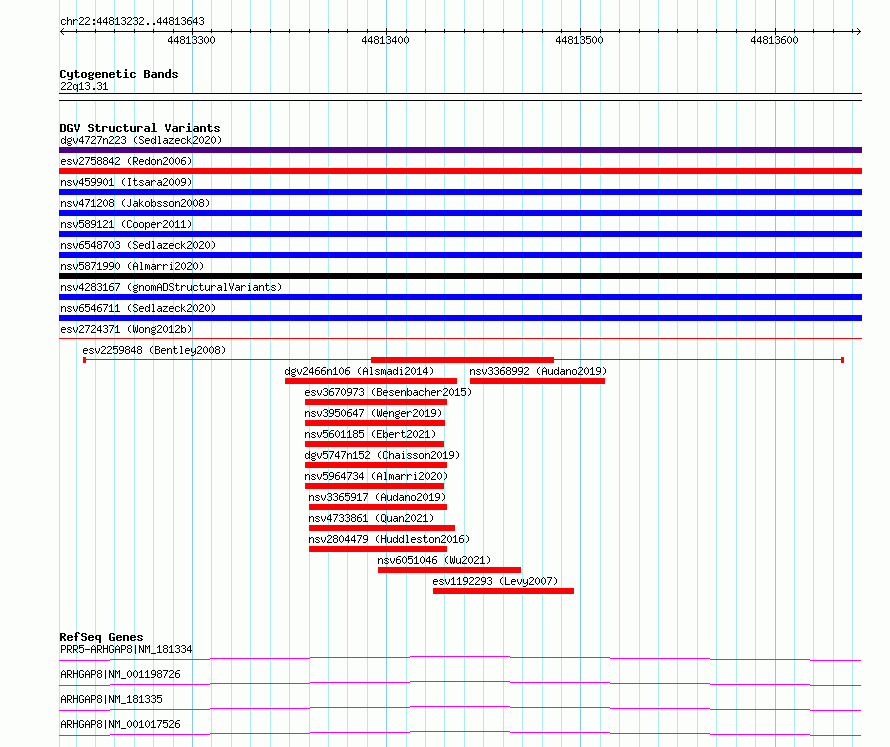Click the thick red segment of esv2259848
The width and height of the screenshot is (890, 747).
click(x=462, y=360)
